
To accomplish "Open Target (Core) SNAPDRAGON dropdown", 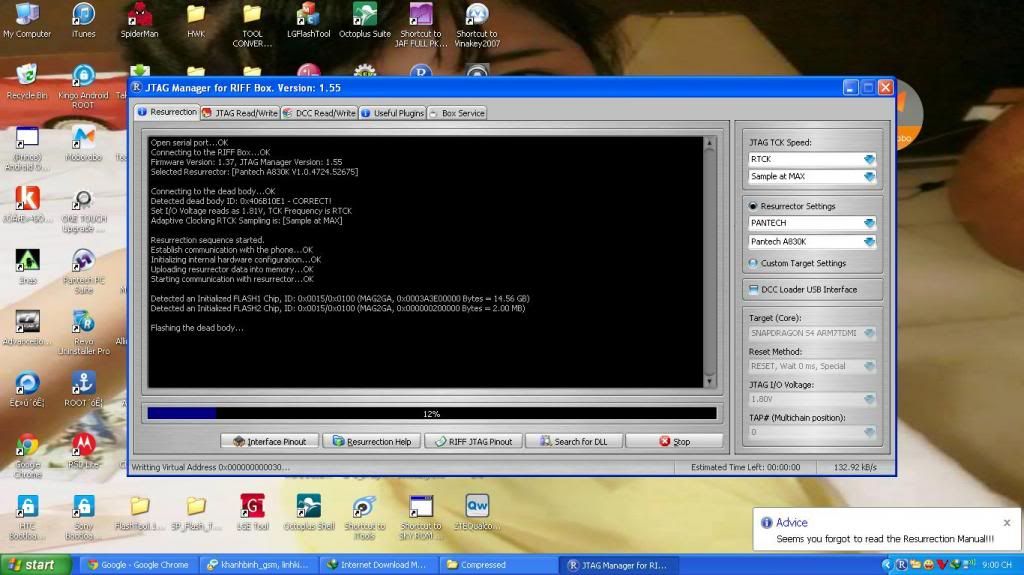I will click(869, 333).
